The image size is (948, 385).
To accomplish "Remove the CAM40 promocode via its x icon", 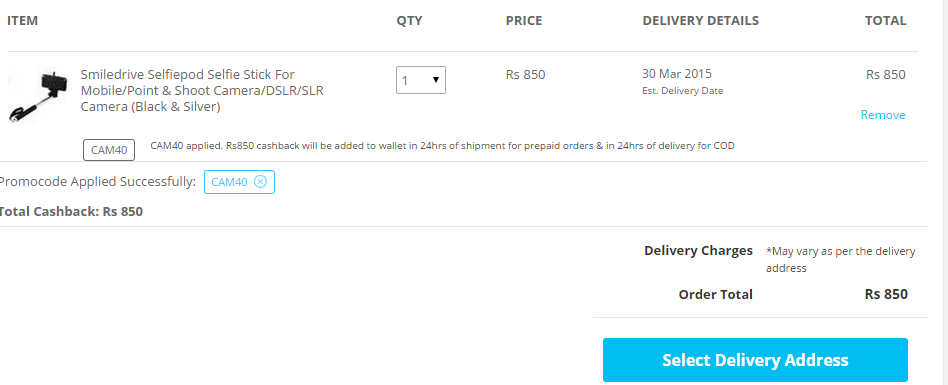I will [x=260, y=182].
